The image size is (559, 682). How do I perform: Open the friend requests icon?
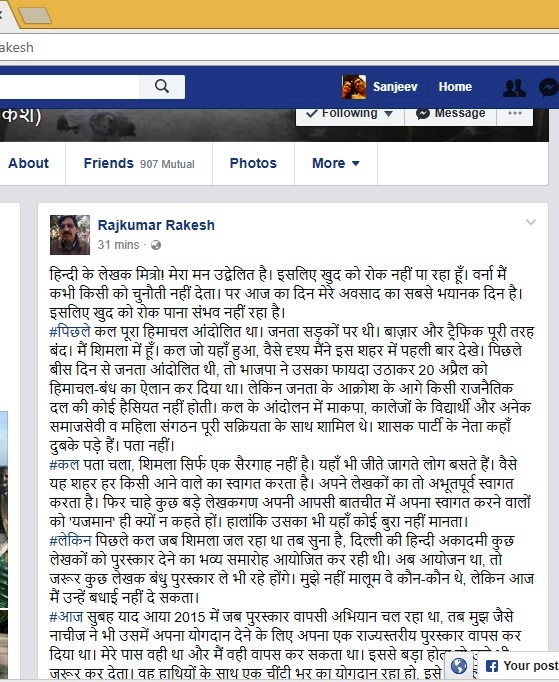point(514,87)
